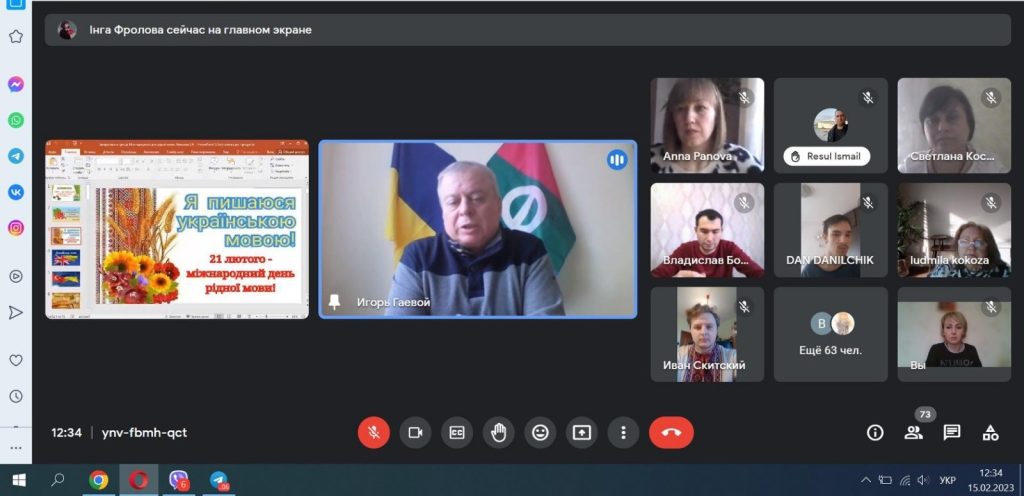Show meeting details info icon
Screen dimensions: 1024x496
pos(875,432)
